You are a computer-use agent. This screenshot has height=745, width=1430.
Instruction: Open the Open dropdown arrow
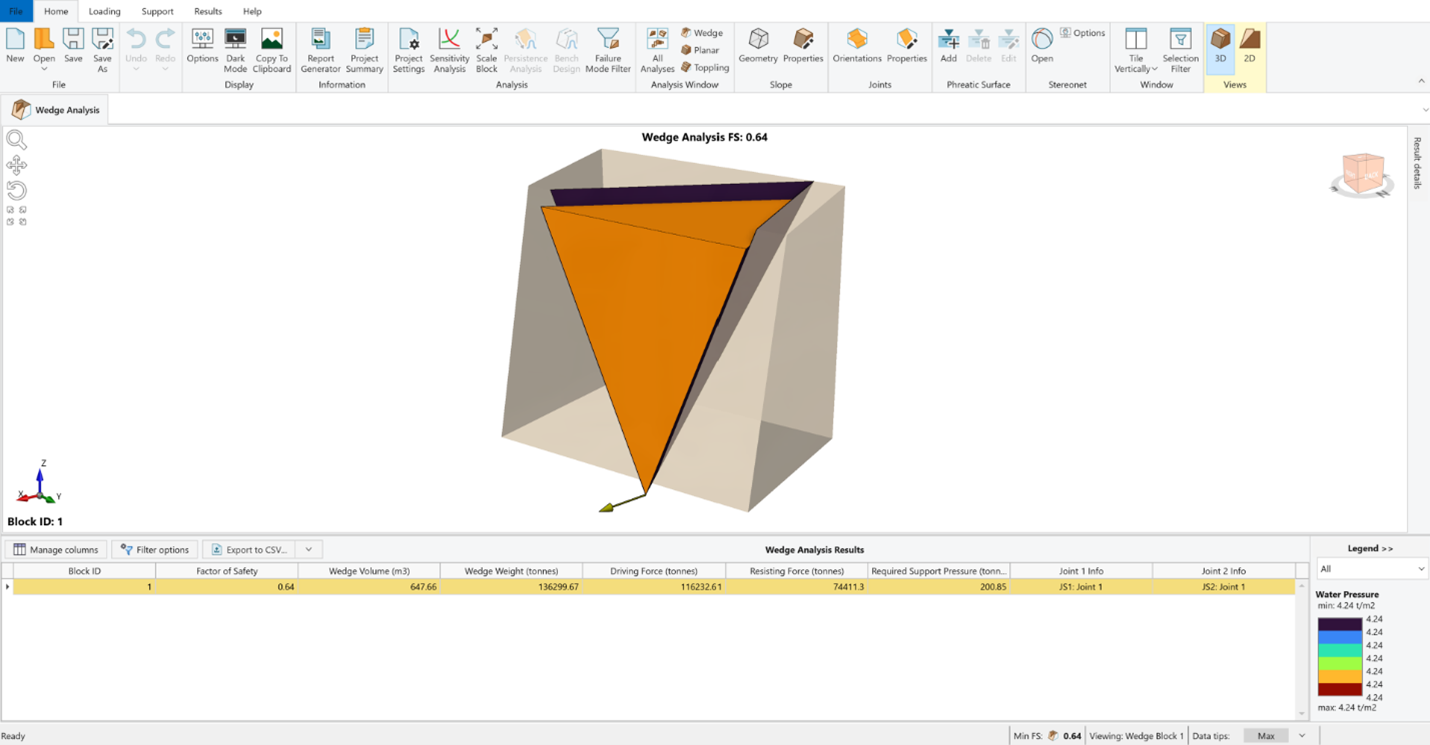44,69
